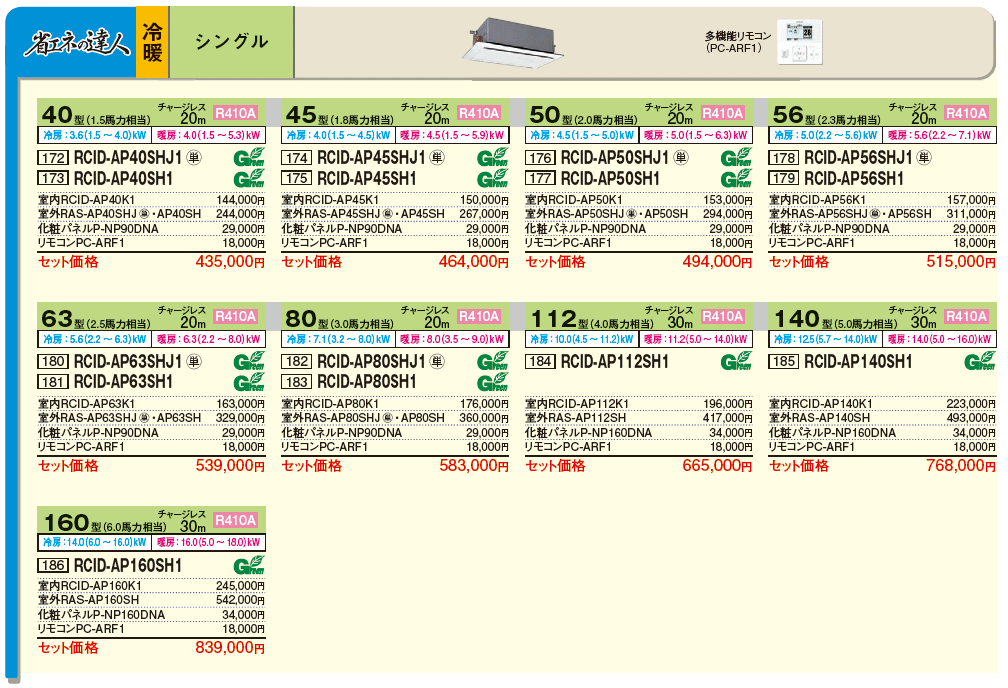1008x688 pixels.
Task: Click the set price 583,000円
Action: 474,465
